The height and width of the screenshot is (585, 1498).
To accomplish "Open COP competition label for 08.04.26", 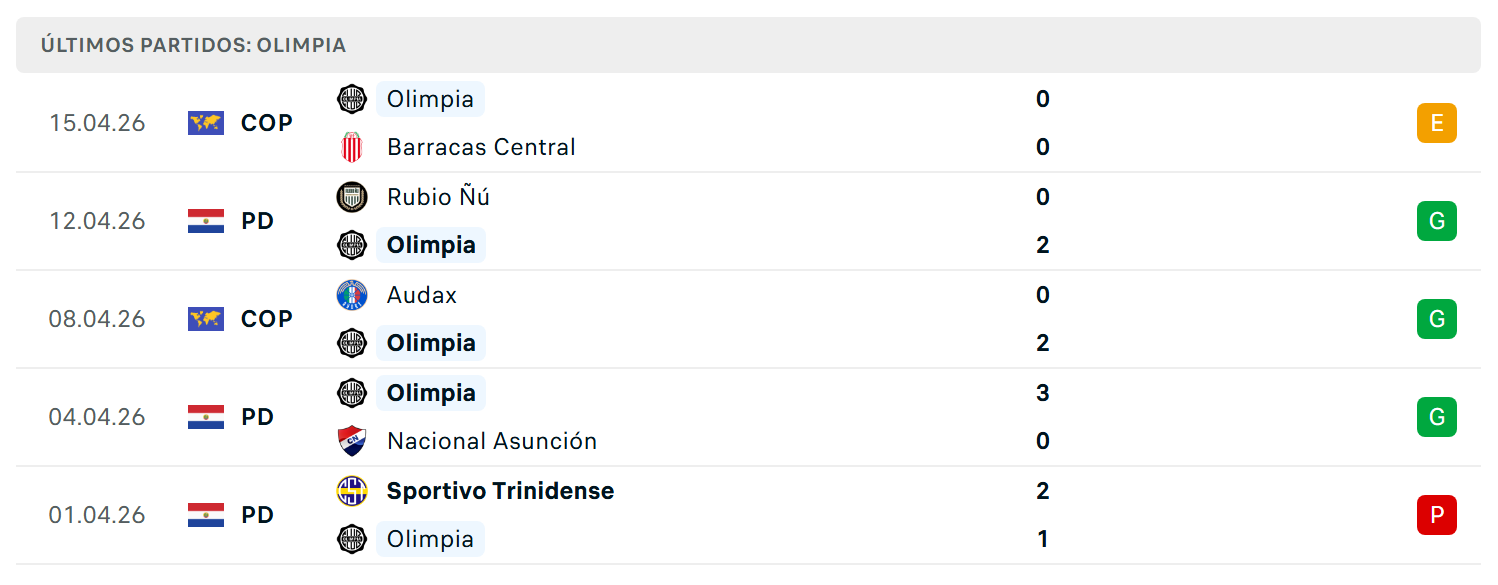I will [267, 319].
